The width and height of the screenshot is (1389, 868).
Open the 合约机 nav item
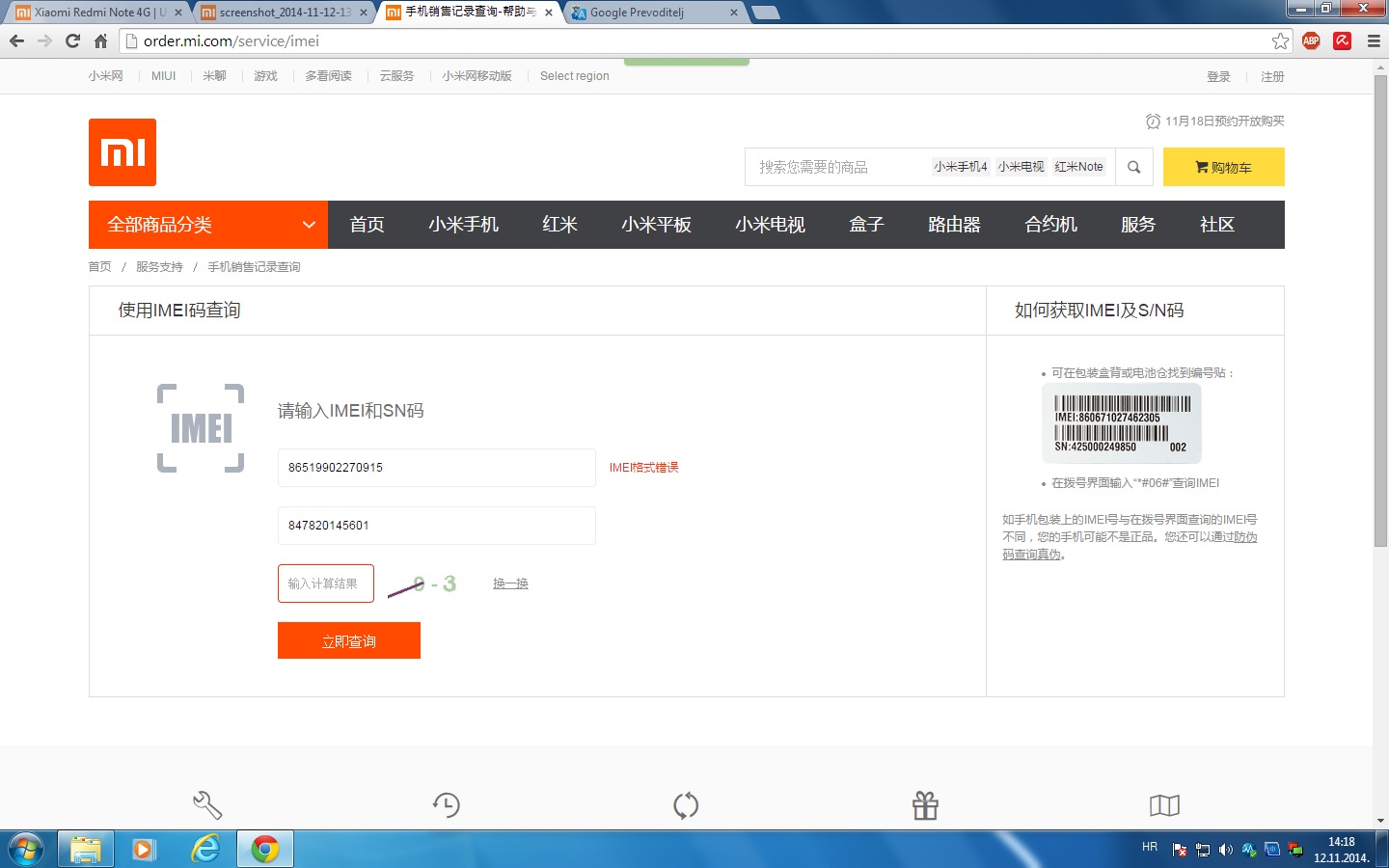coord(1050,225)
